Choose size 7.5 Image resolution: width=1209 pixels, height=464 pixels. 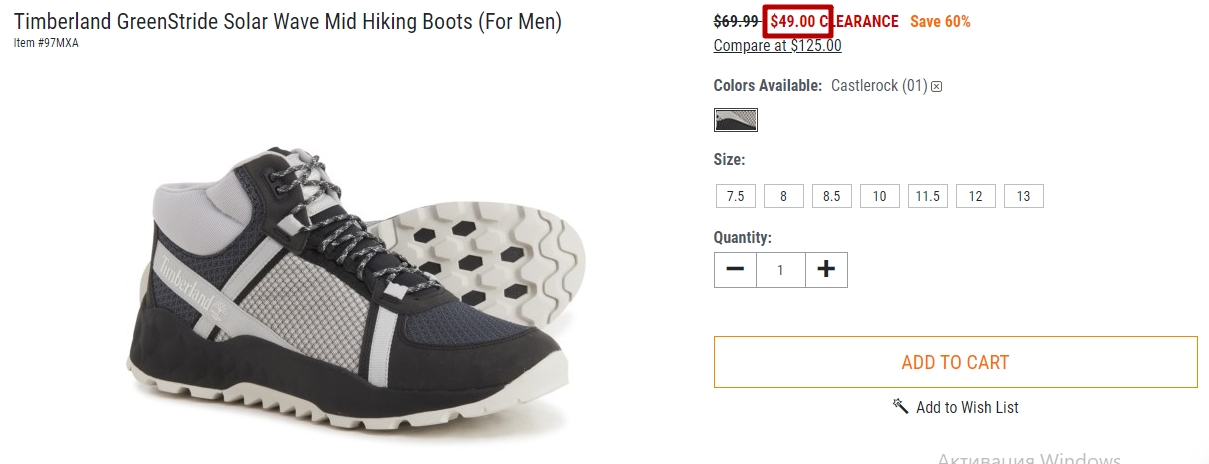(x=736, y=196)
